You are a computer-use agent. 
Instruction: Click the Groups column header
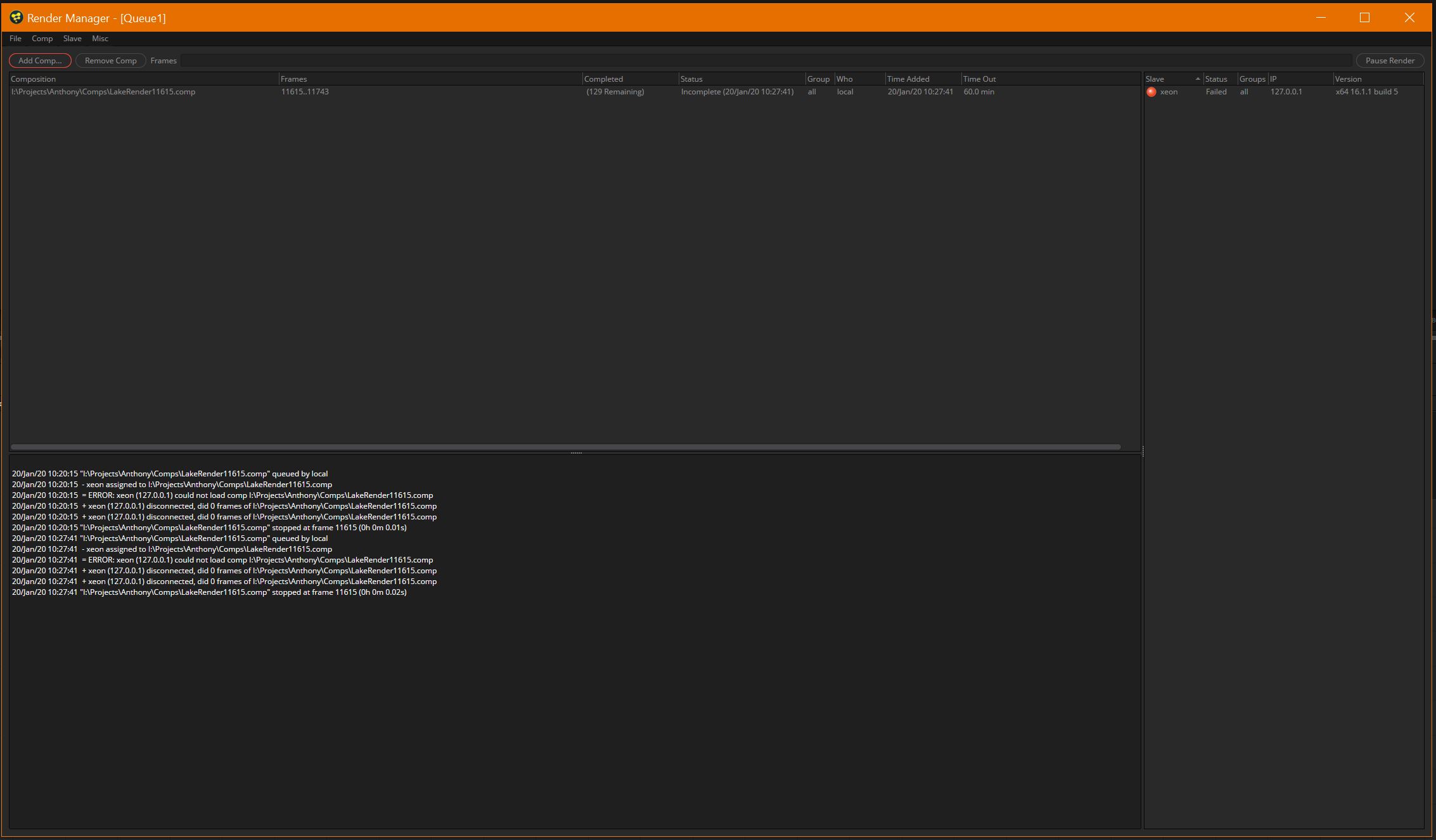[1252, 79]
